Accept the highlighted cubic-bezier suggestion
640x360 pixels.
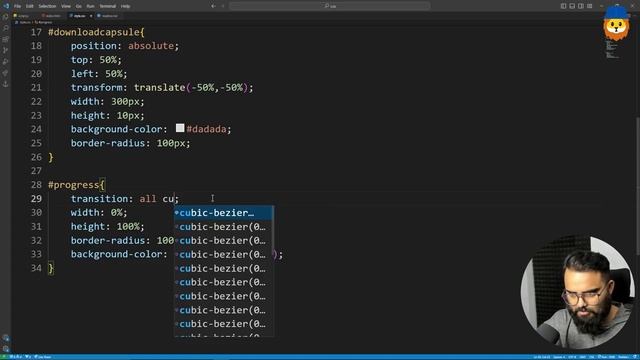(224, 213)
